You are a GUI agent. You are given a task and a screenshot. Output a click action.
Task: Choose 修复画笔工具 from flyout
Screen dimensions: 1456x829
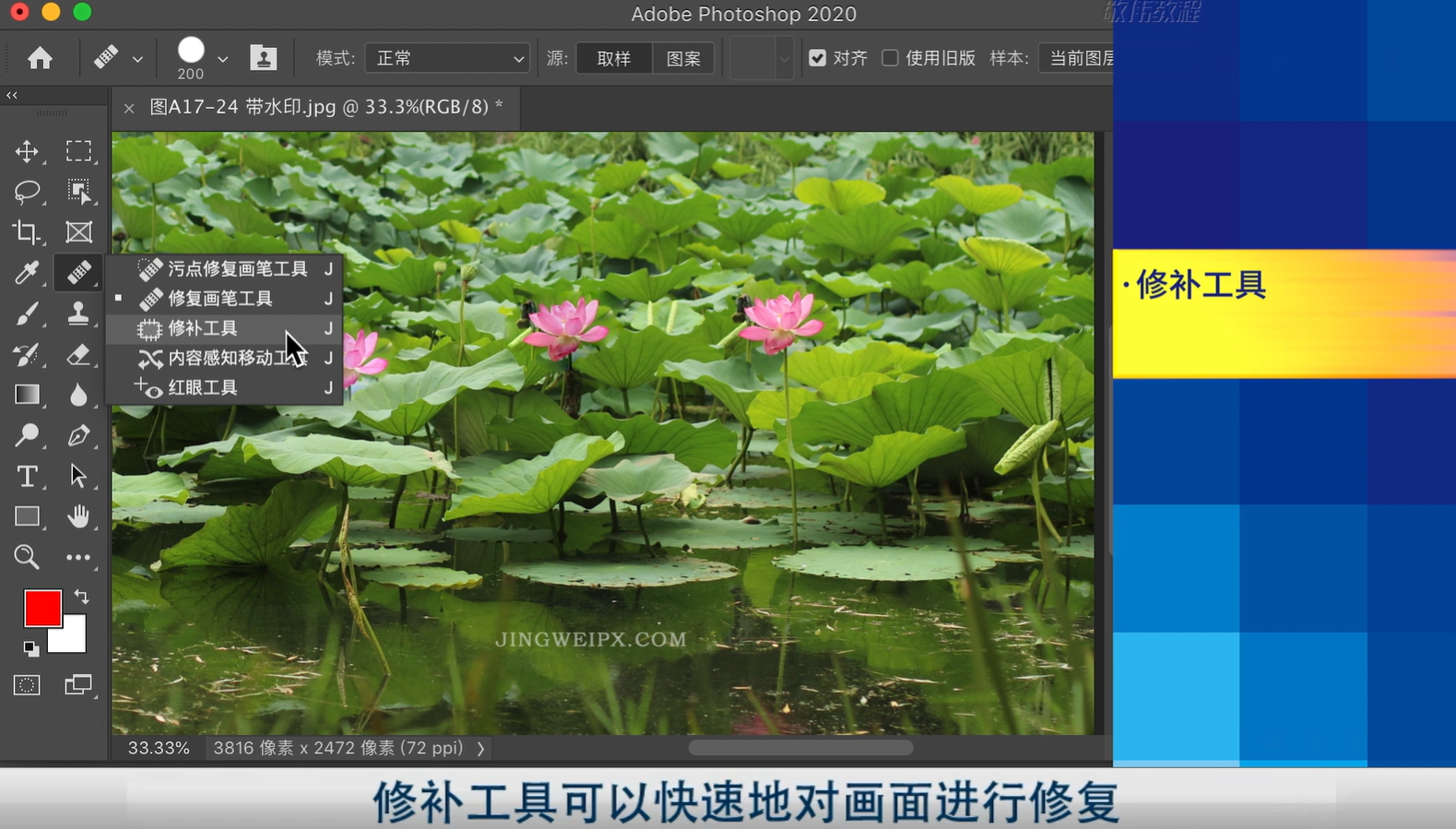225,298
